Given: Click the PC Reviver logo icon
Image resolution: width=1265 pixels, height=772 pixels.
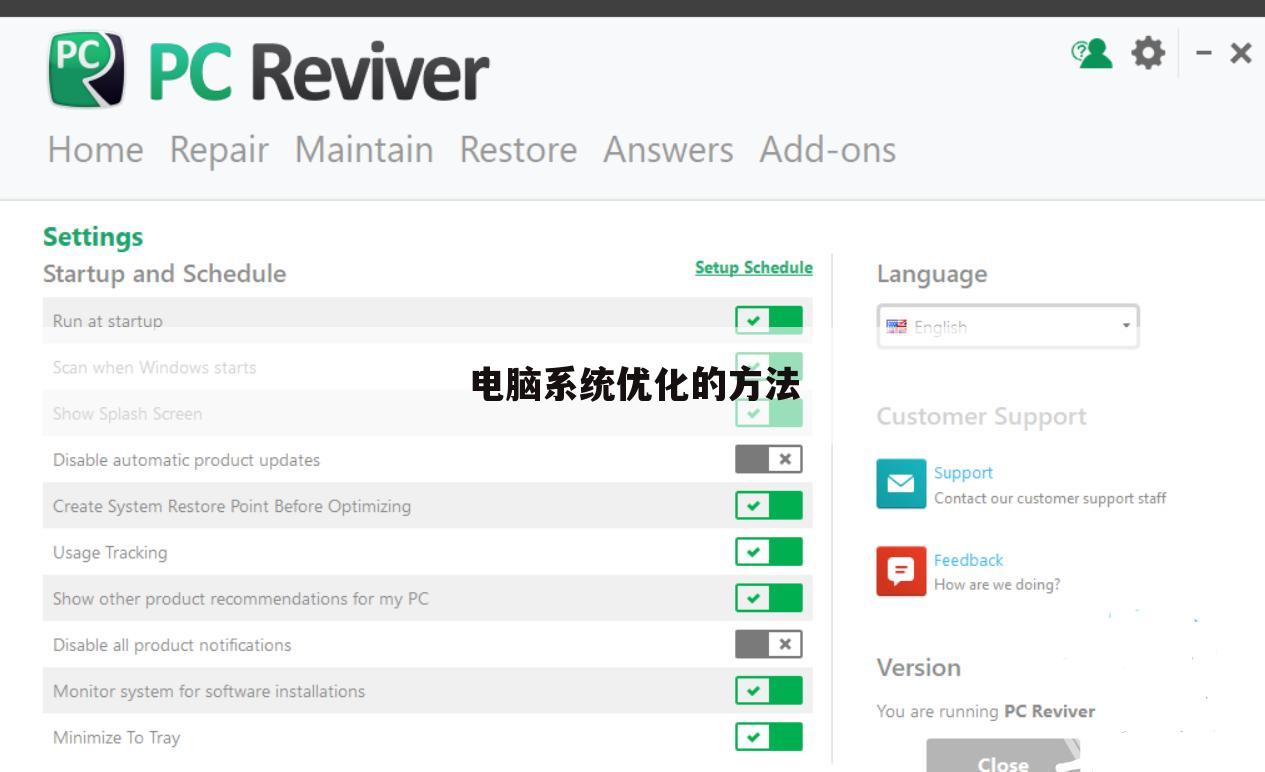Looking at the screenshot, I should click(87, 69).
